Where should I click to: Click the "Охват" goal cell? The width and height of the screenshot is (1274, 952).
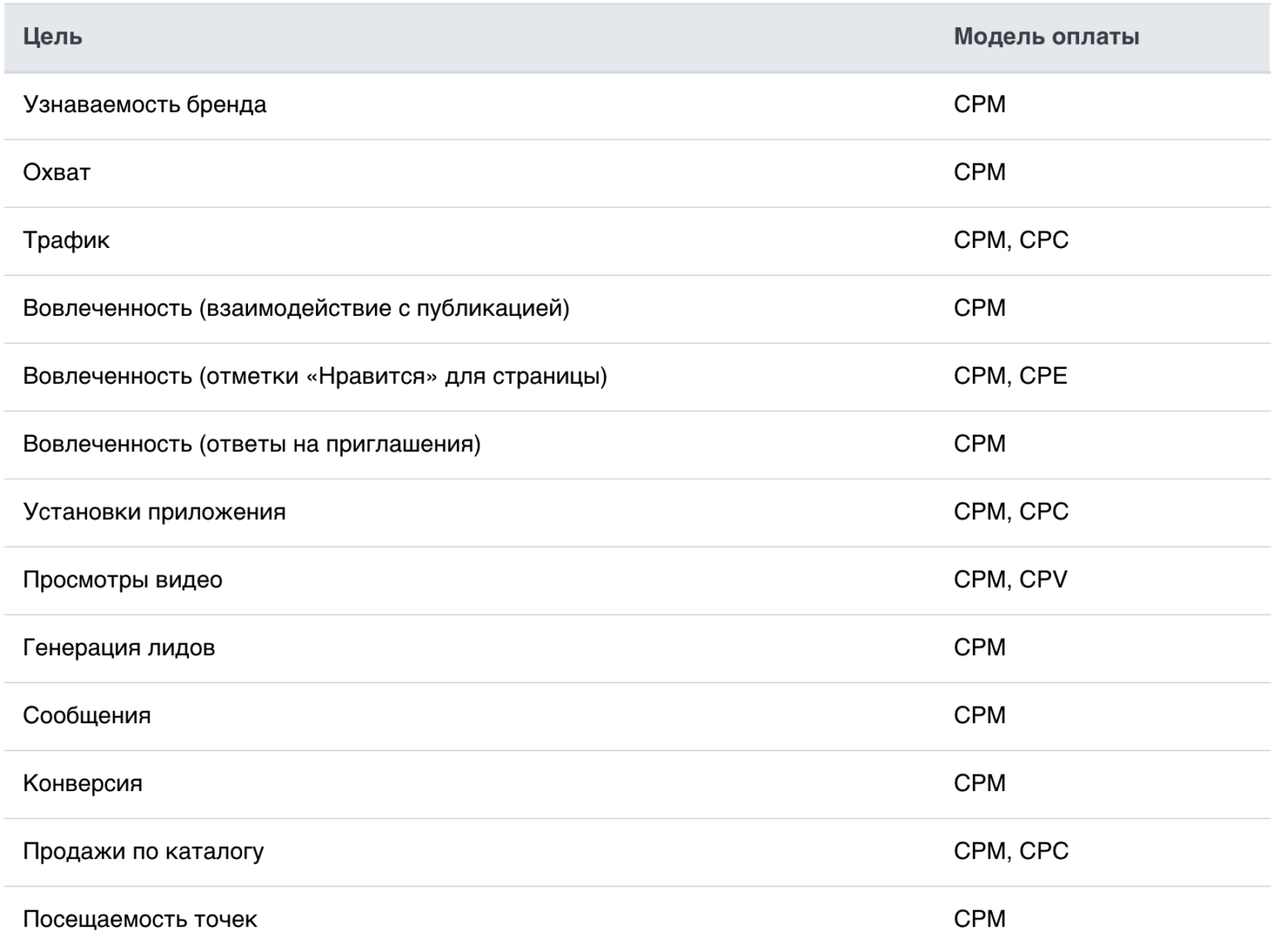tap(56, 172)
